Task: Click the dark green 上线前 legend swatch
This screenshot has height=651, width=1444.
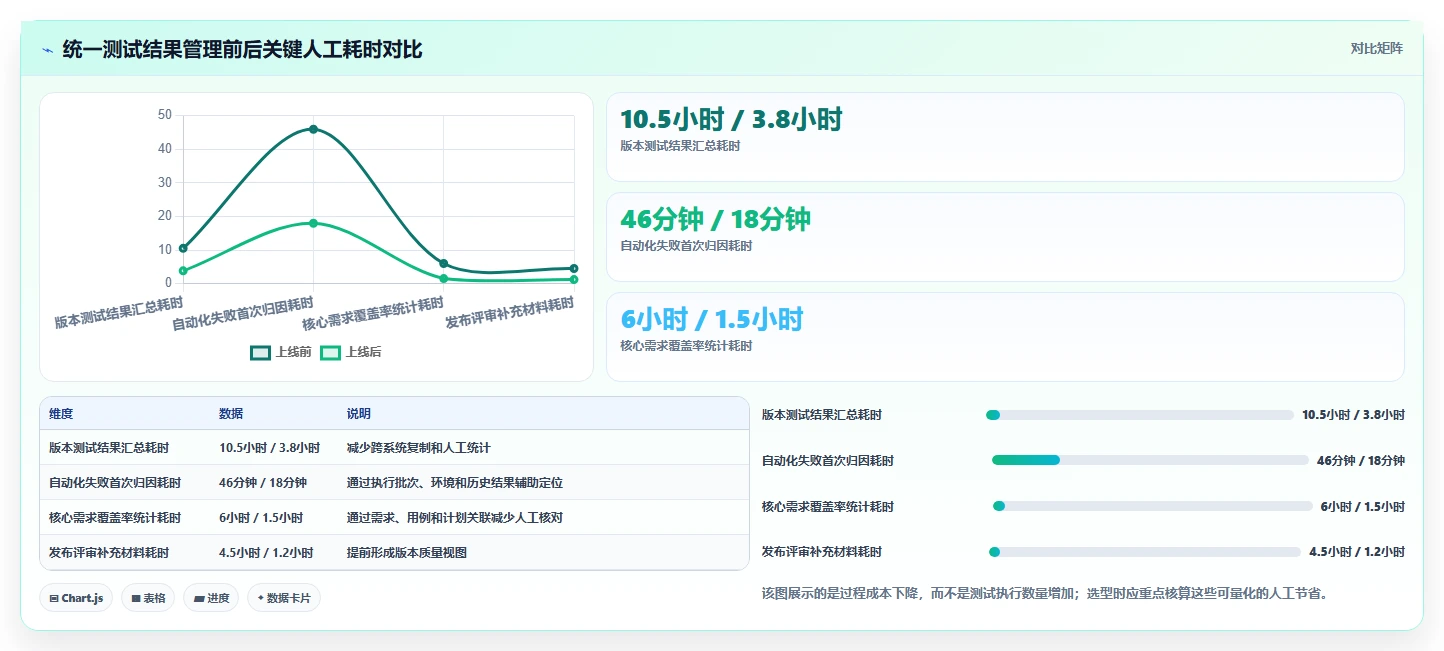Action: (260, 352)
